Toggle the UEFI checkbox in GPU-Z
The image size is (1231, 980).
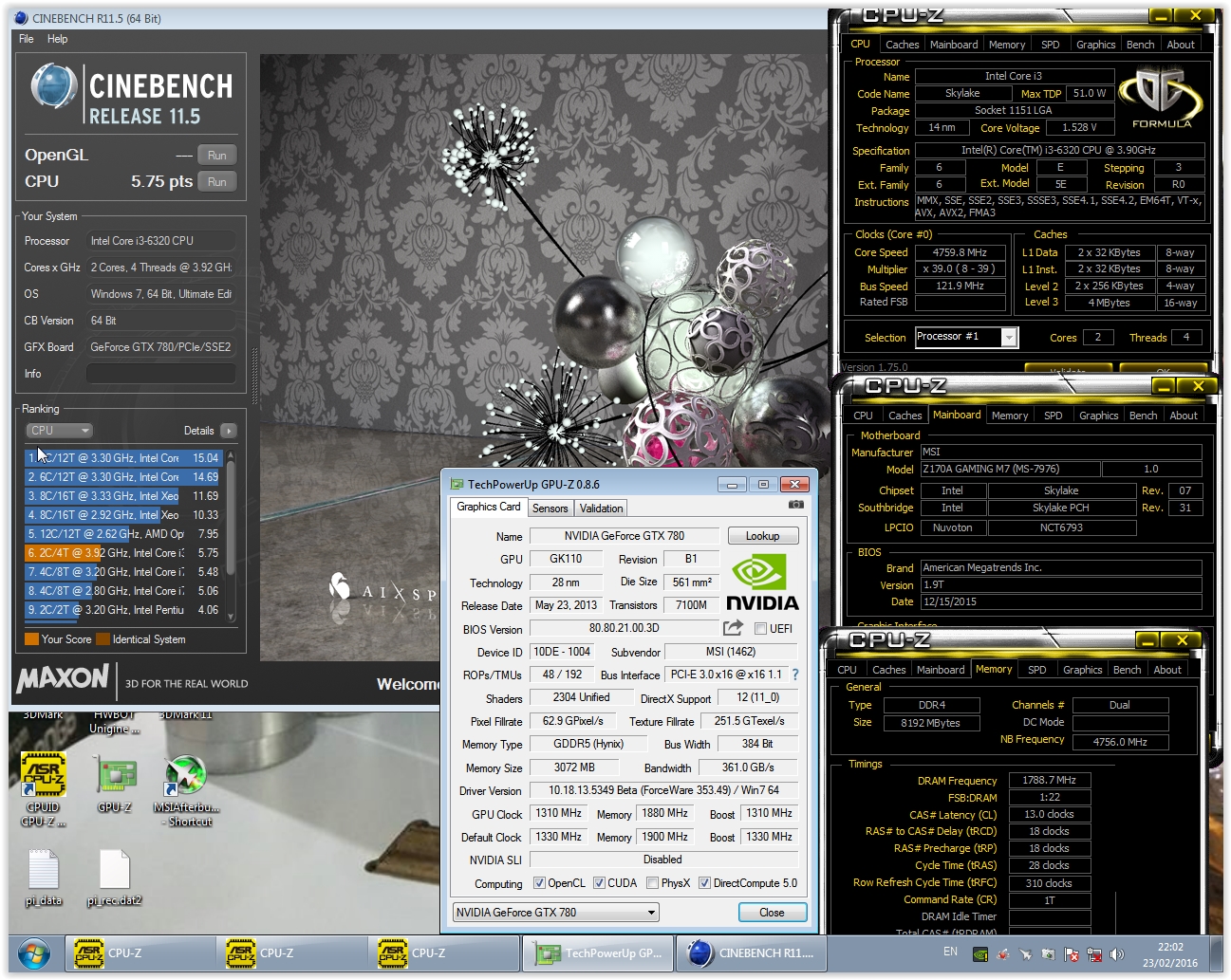[x=760, y=629]
